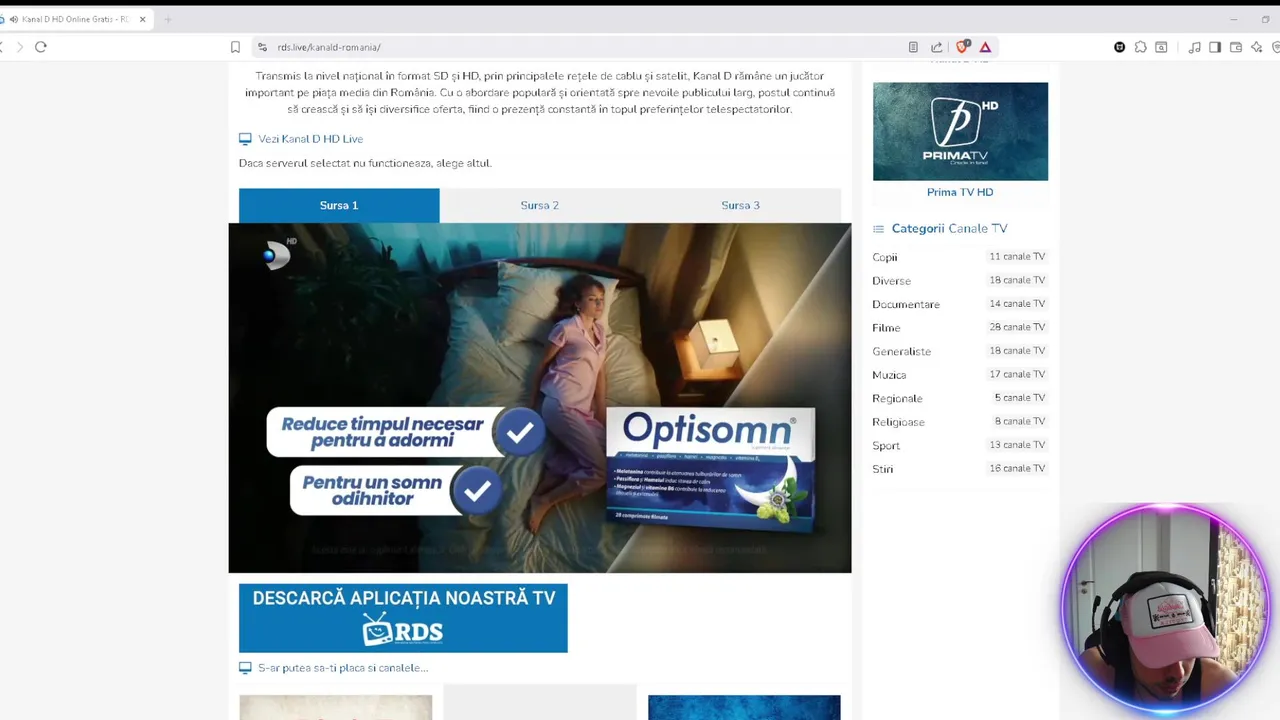1280x720 pixels.
Task: Open the Prima TV HD link
Action: pyautogui.click(x=960, y=192)
